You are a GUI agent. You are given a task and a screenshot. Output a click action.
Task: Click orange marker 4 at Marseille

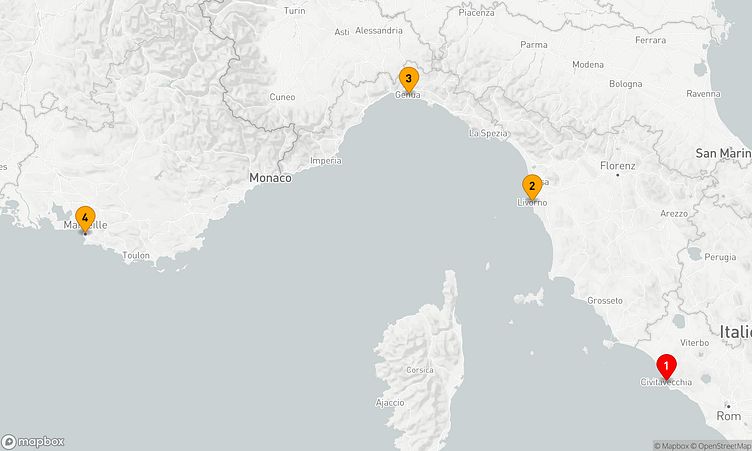tap(85, 219)
